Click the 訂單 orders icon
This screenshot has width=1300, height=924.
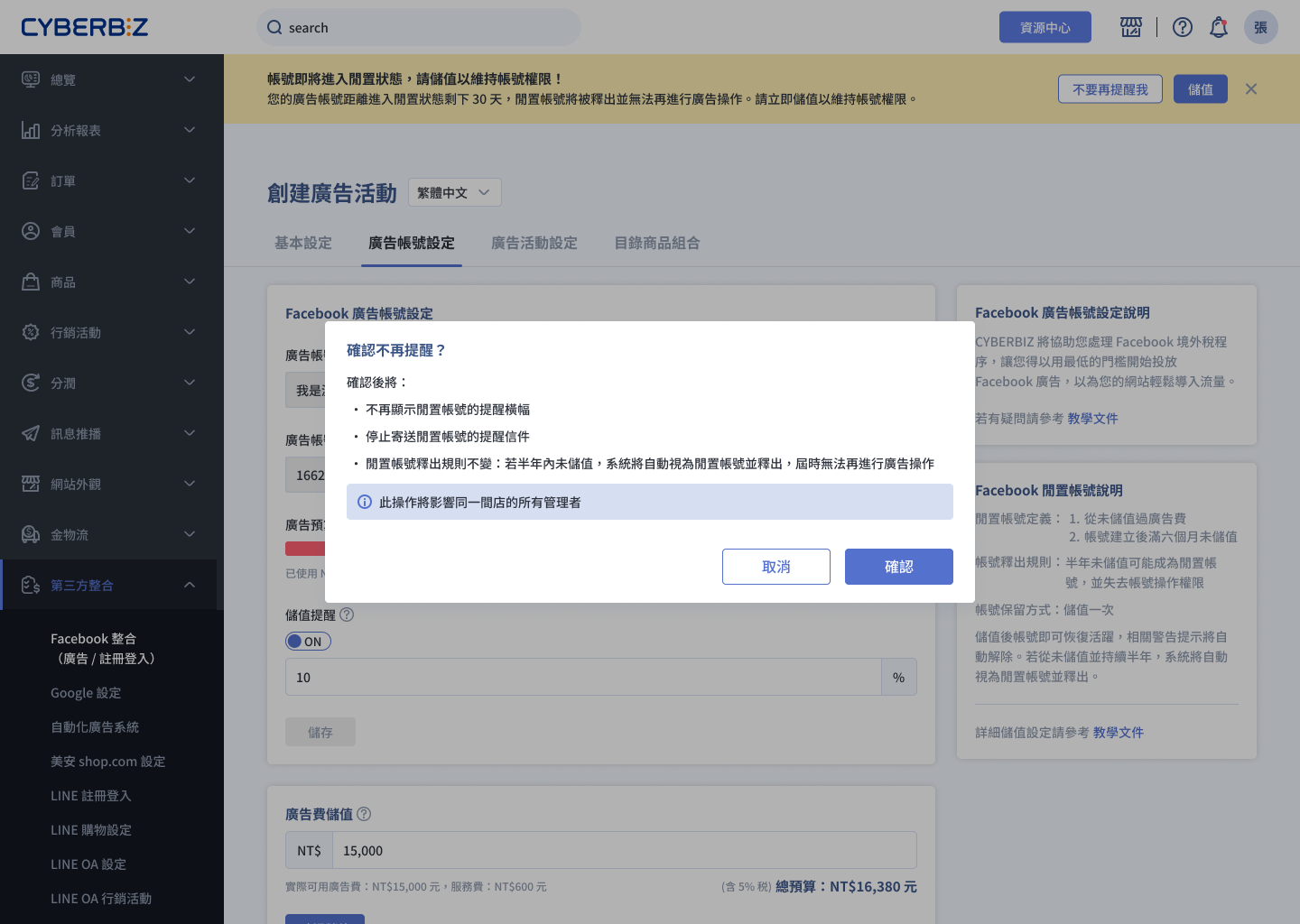point(31,180)
